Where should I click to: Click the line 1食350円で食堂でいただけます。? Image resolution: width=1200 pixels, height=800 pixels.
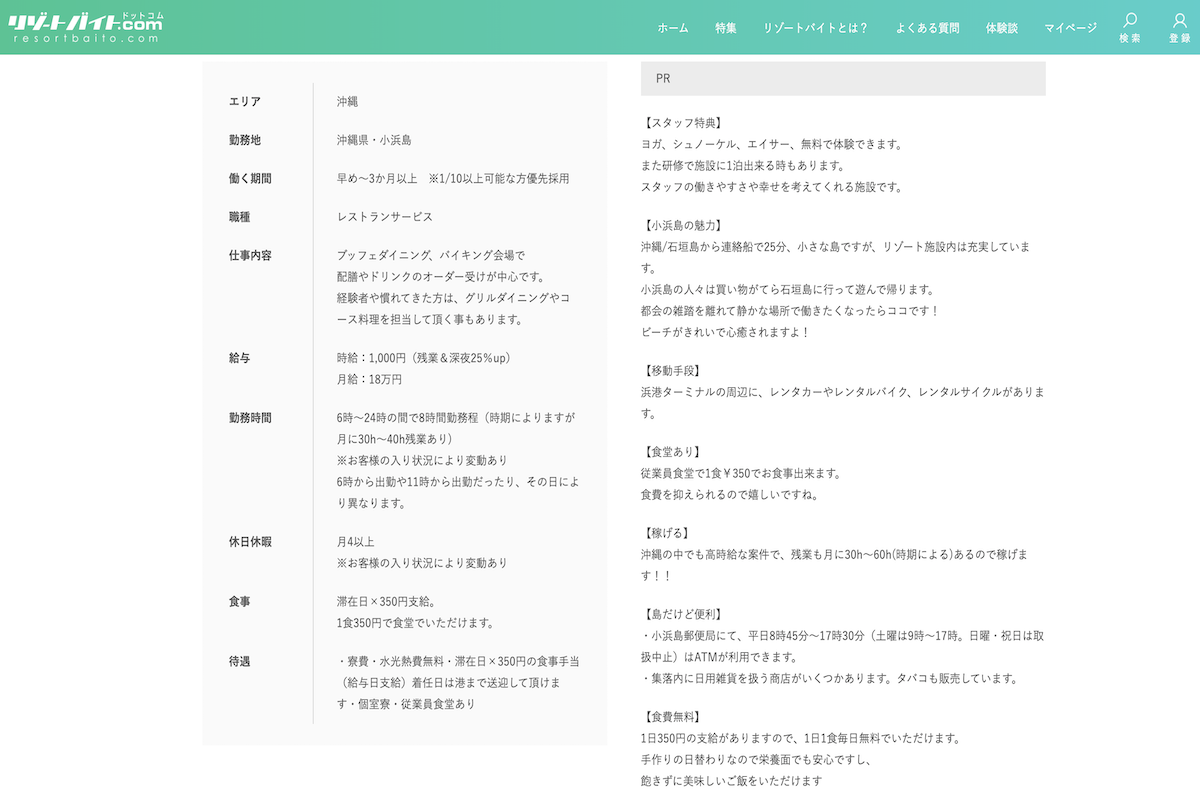pos(416,623)
